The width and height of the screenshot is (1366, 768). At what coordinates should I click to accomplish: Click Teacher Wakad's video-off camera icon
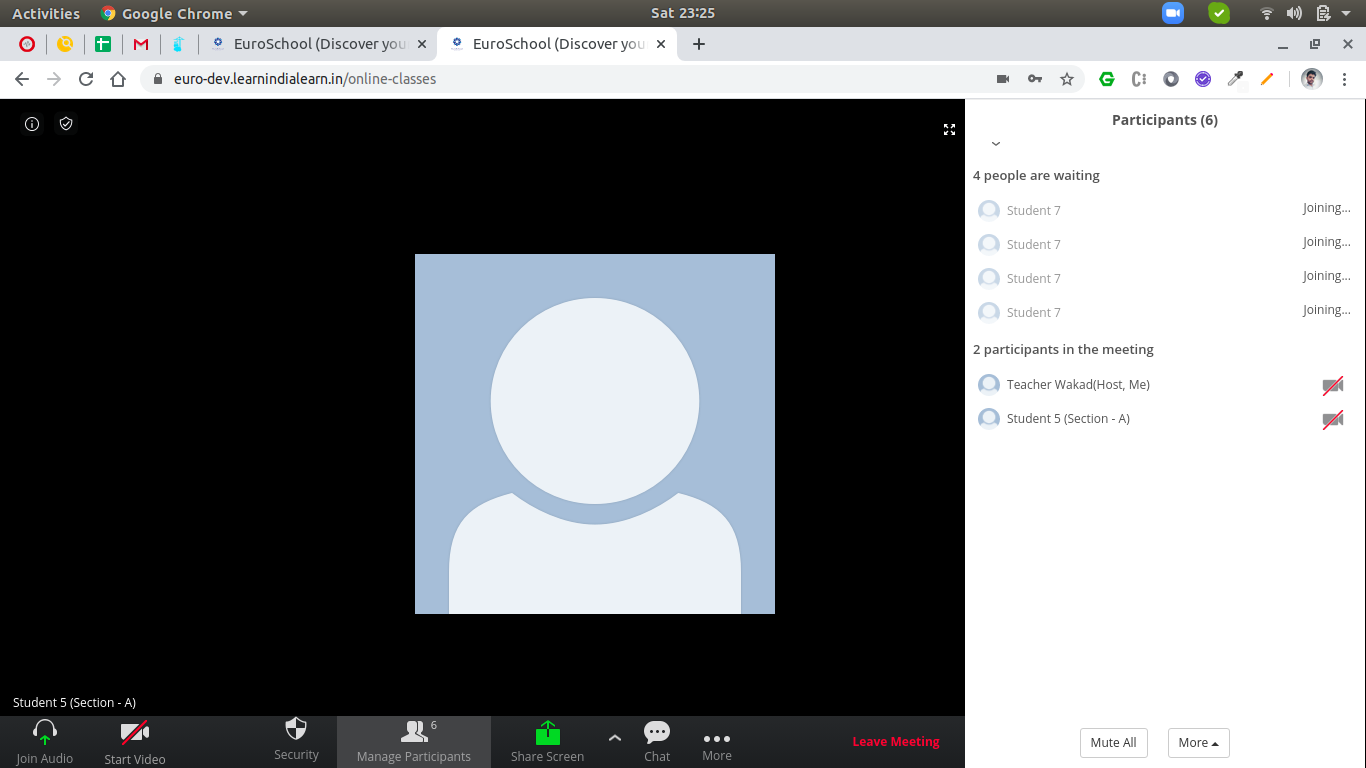point(1332,385)
